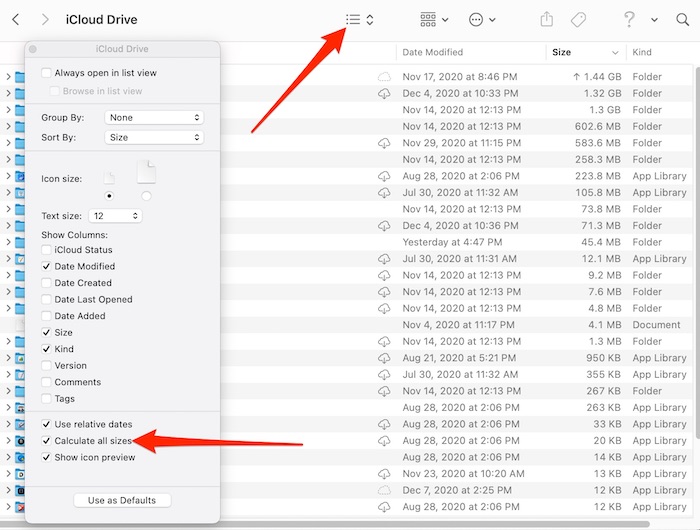The image size is (700, 530).
Task: Sort by the Date Modified column header
Action: pos(471,52)
